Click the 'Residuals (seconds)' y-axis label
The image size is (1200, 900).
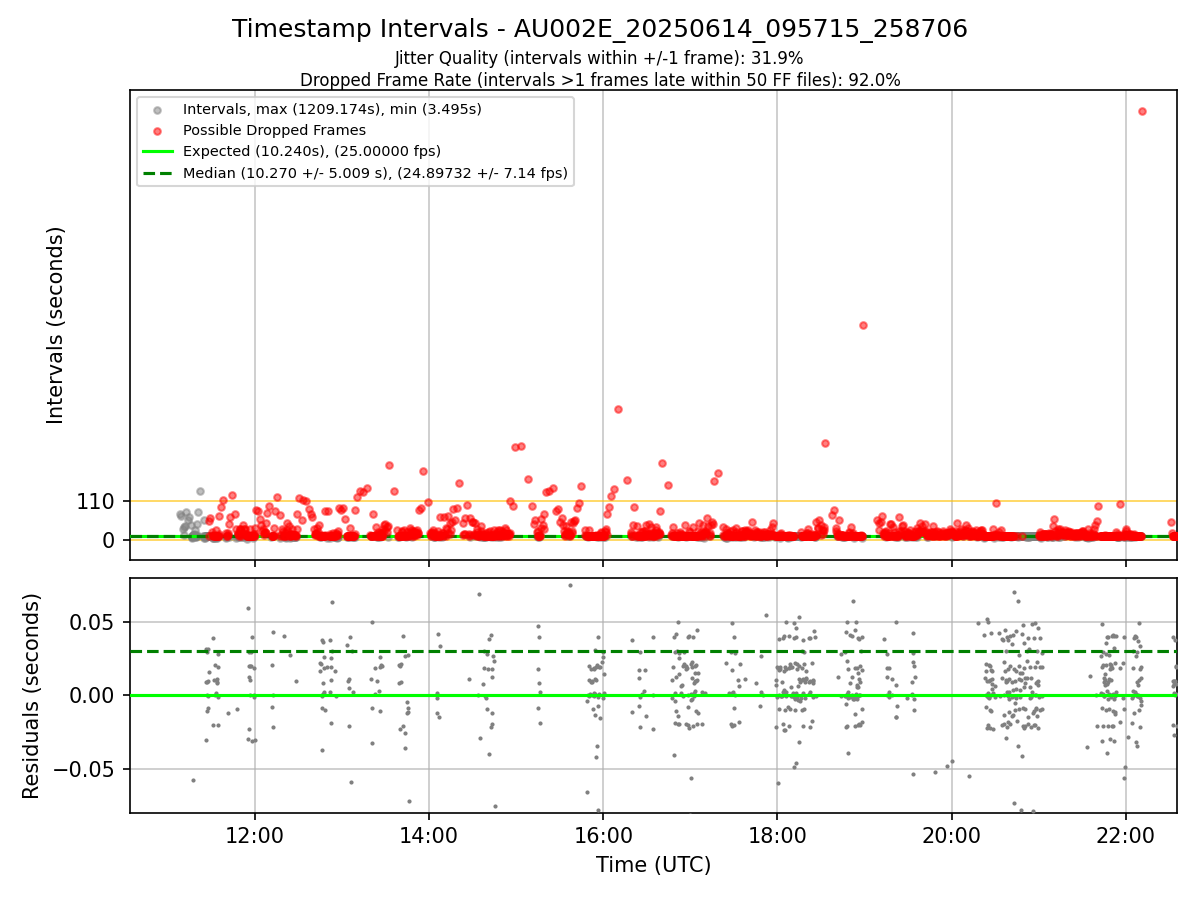(x=32, y=696)
